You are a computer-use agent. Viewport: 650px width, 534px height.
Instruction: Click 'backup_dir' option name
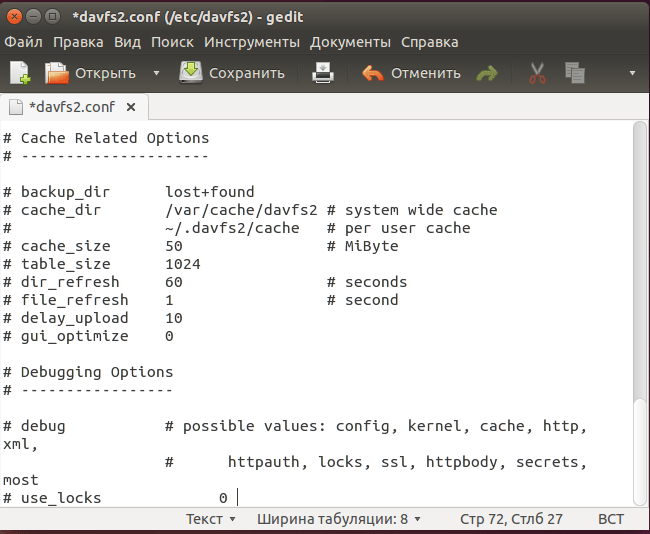click(65, 192)
